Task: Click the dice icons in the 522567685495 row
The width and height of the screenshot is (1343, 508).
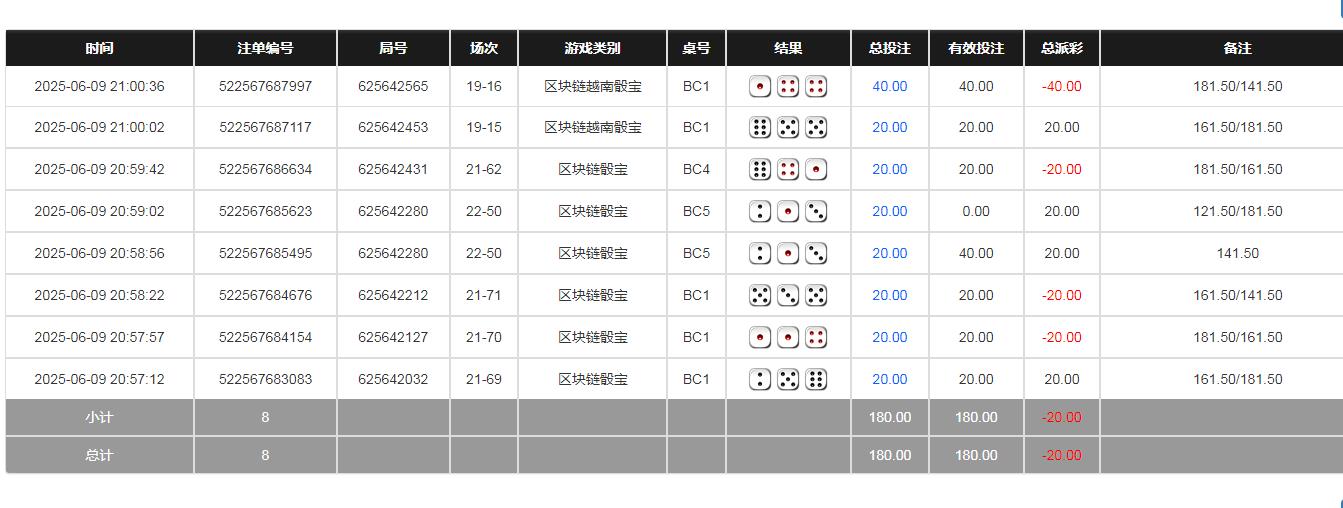Action: (788, 254)
